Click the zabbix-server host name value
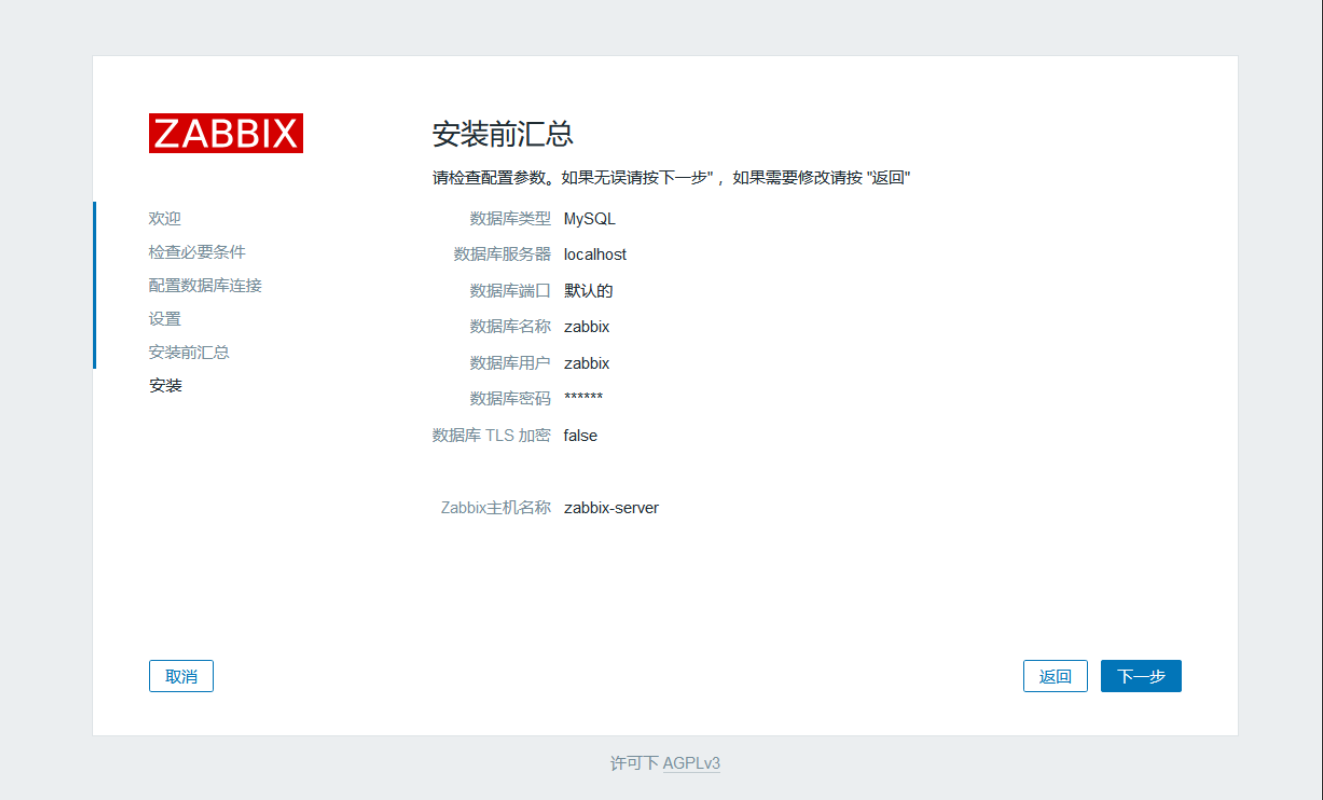Viewport: 1323px width, 800px height. point(611,508)
